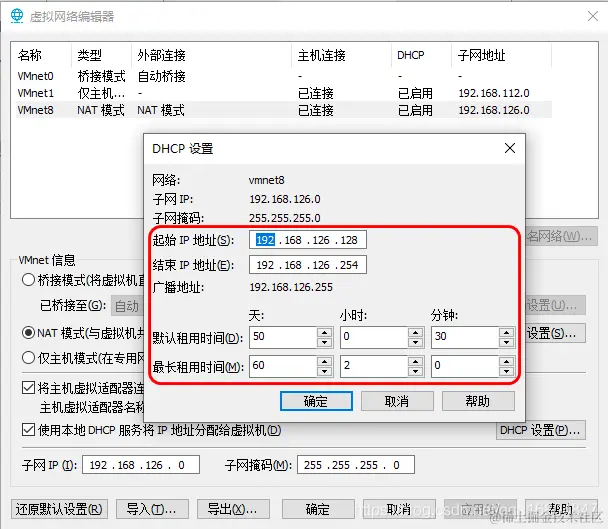608x529 pixels.
Task: Select the VMnet0 row
Action: point(284,76)
